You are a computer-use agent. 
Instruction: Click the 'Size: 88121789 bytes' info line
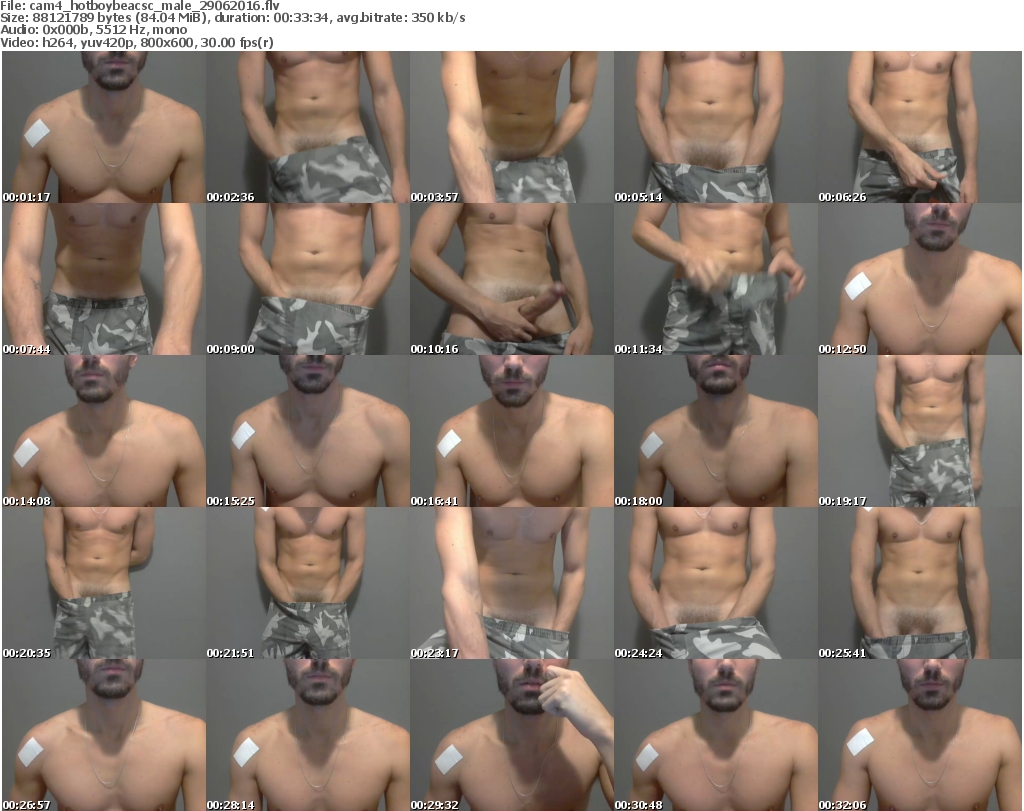(233, 18)
